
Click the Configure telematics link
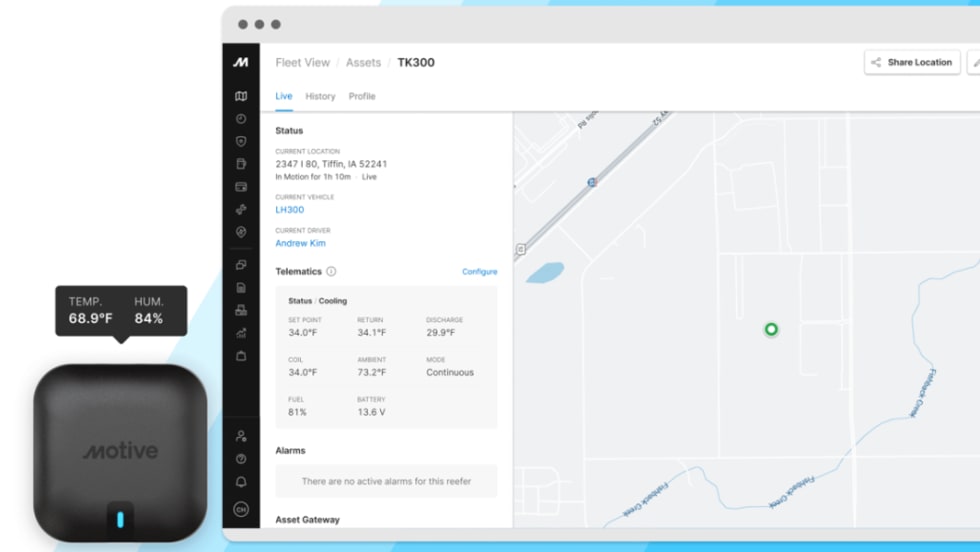[x=479, y=272]
